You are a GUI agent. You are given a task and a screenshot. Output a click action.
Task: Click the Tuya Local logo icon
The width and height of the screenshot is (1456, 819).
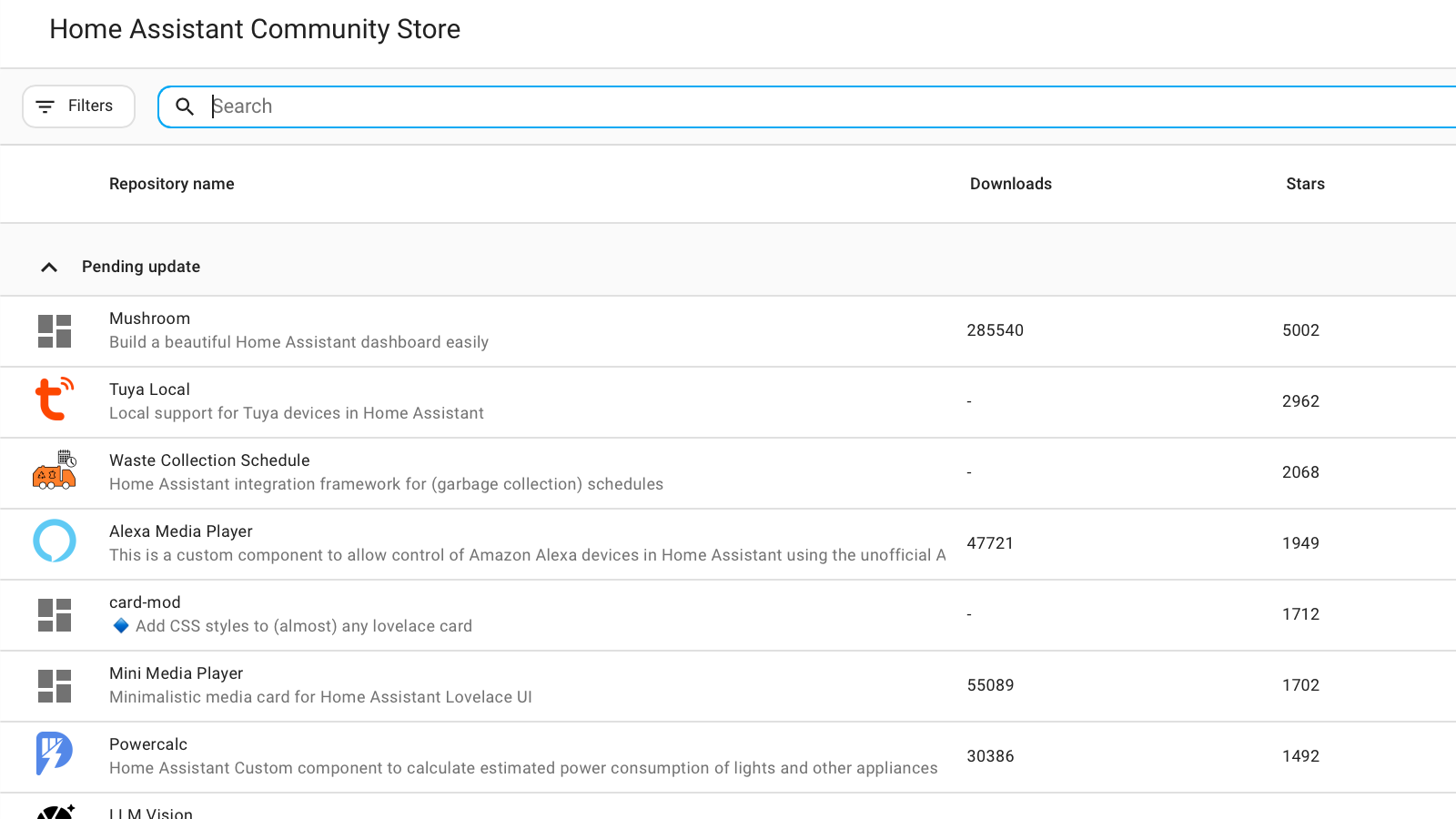[x=55, y=399]
